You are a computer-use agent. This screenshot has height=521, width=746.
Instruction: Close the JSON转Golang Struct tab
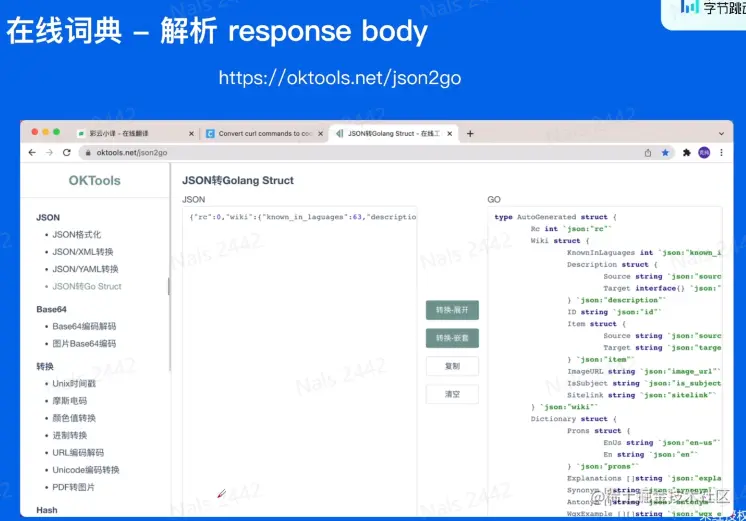coord(450,134)
